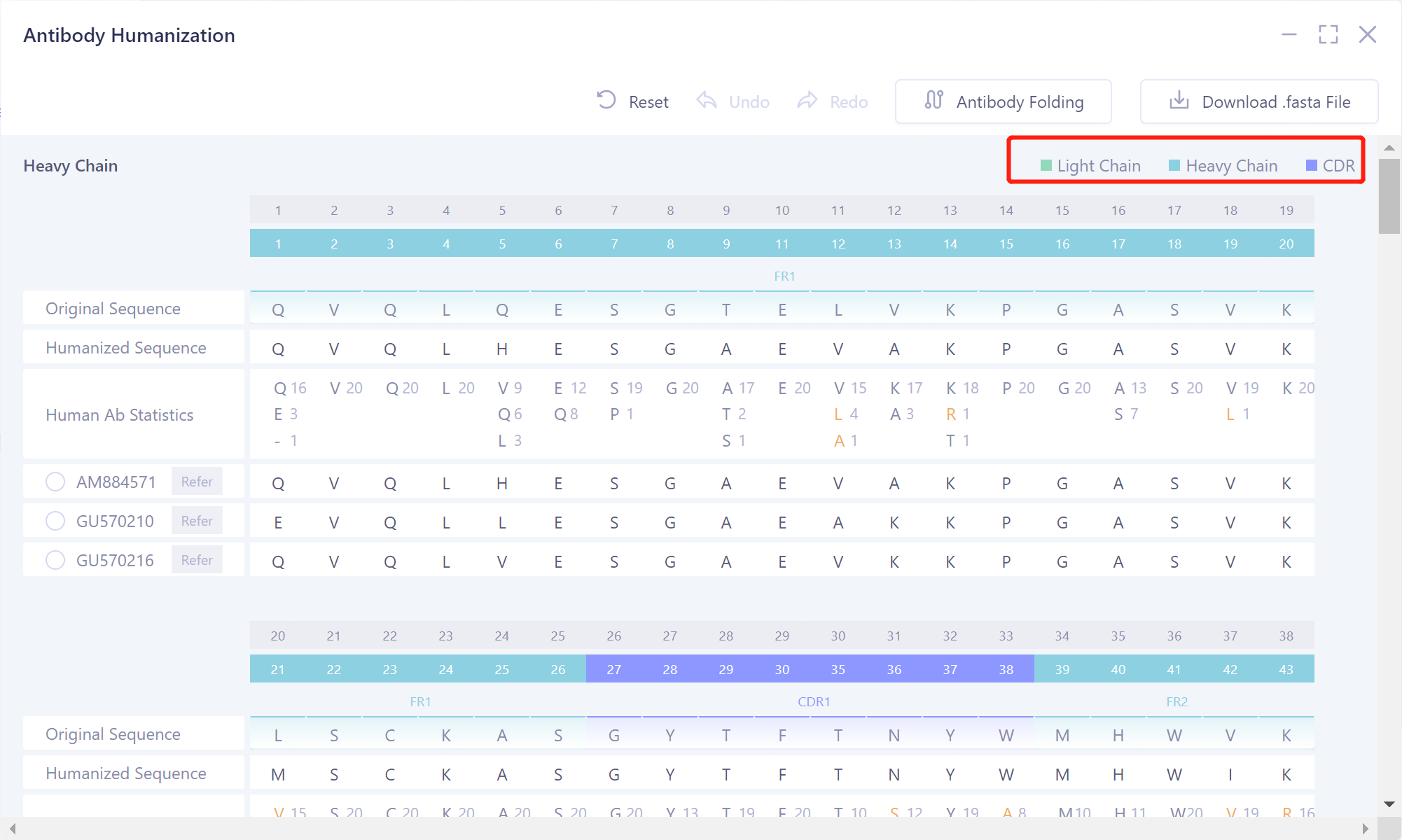Click the Refer button next to GU570210

(x=197, y=521)
